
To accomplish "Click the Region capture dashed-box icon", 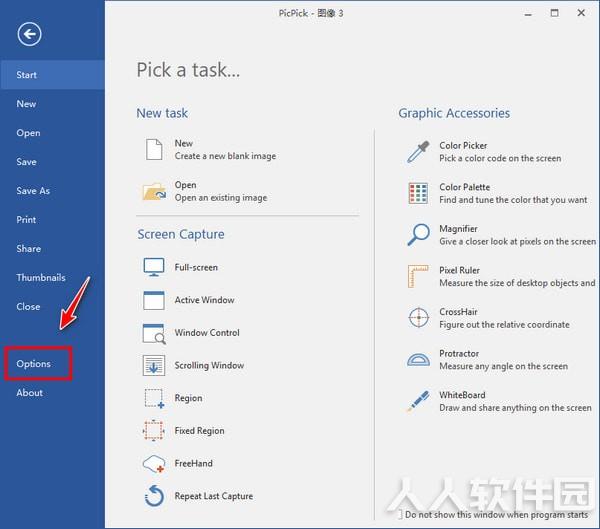I will click(x=154, y=398).
